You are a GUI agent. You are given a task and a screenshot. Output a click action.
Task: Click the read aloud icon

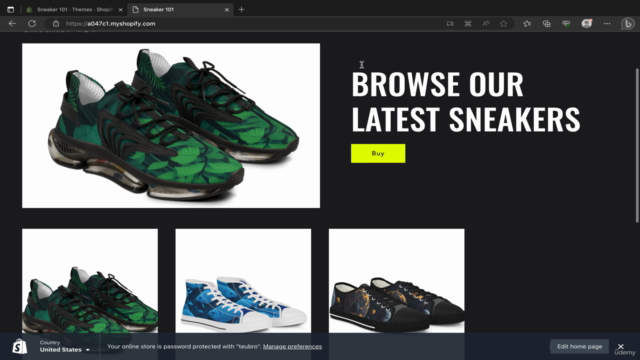486,24
